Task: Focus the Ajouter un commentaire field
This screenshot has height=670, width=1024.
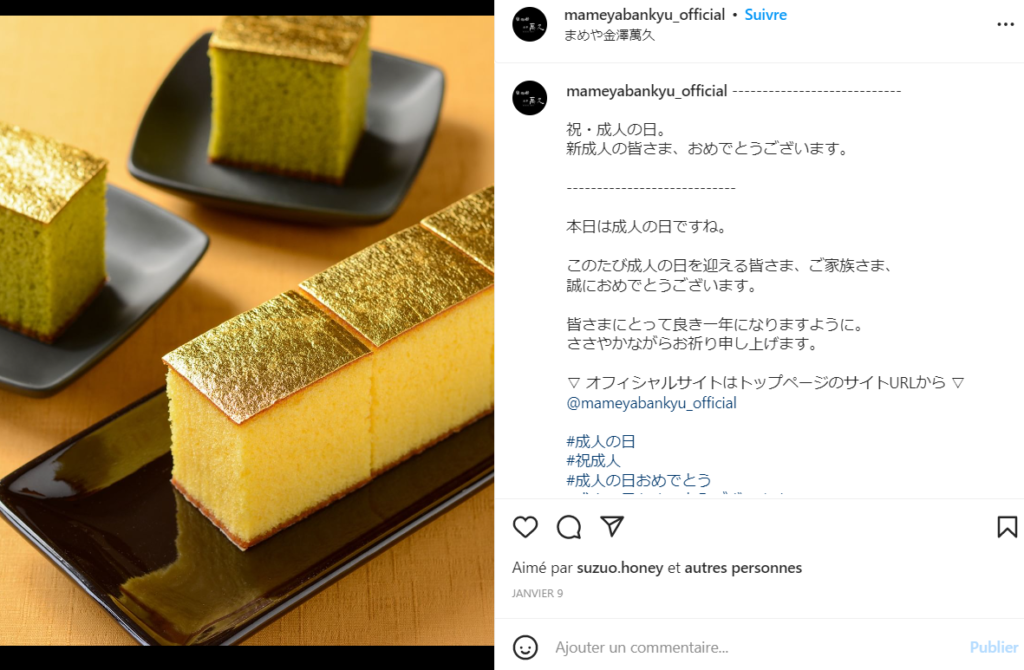Action: (x=758, y=647)
